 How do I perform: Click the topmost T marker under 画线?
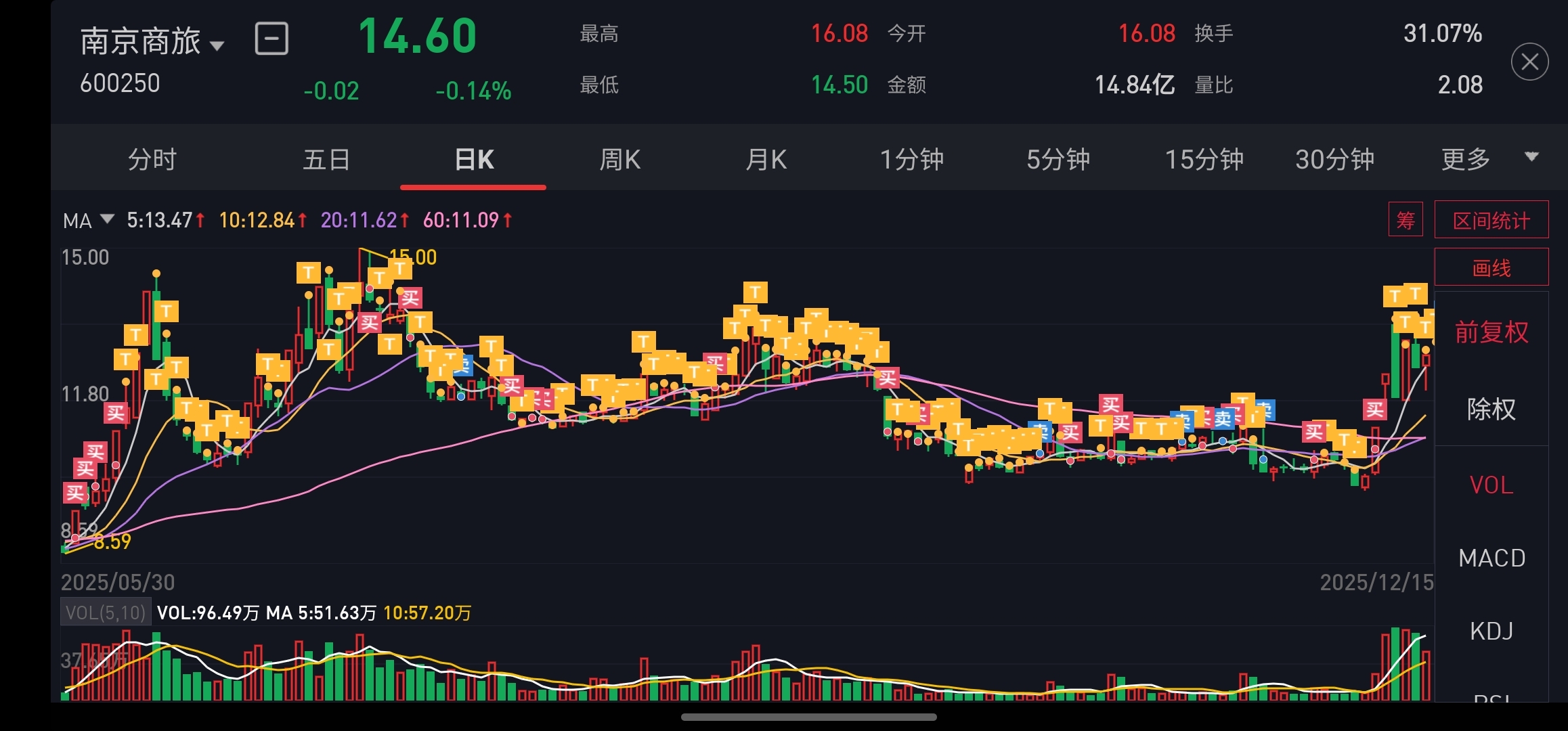click(x=1416, y=293)
